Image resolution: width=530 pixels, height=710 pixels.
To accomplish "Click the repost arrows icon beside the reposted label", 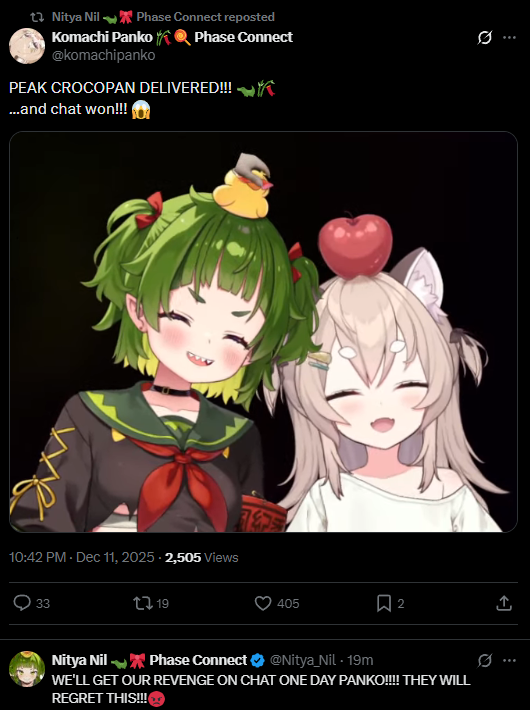I will click(37, 17).
